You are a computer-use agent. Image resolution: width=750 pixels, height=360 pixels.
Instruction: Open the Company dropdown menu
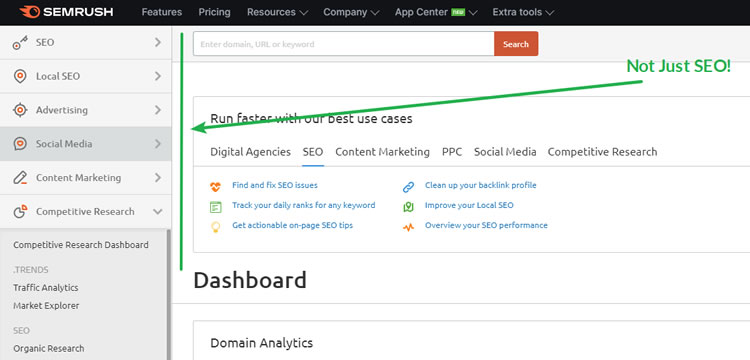351,12
